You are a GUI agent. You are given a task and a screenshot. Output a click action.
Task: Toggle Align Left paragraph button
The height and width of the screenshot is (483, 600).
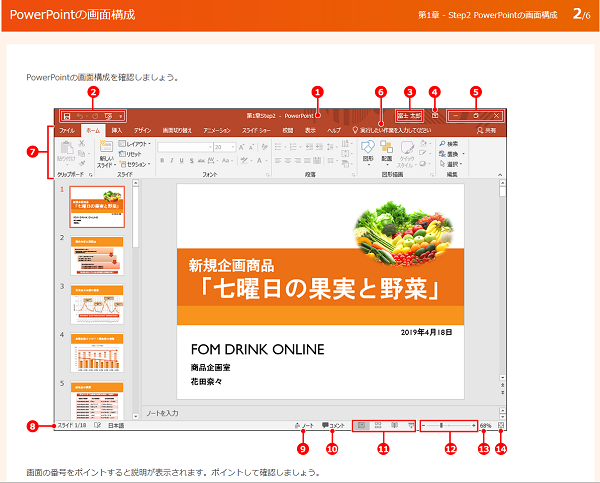pyautogui.click(x=278, y=161)
